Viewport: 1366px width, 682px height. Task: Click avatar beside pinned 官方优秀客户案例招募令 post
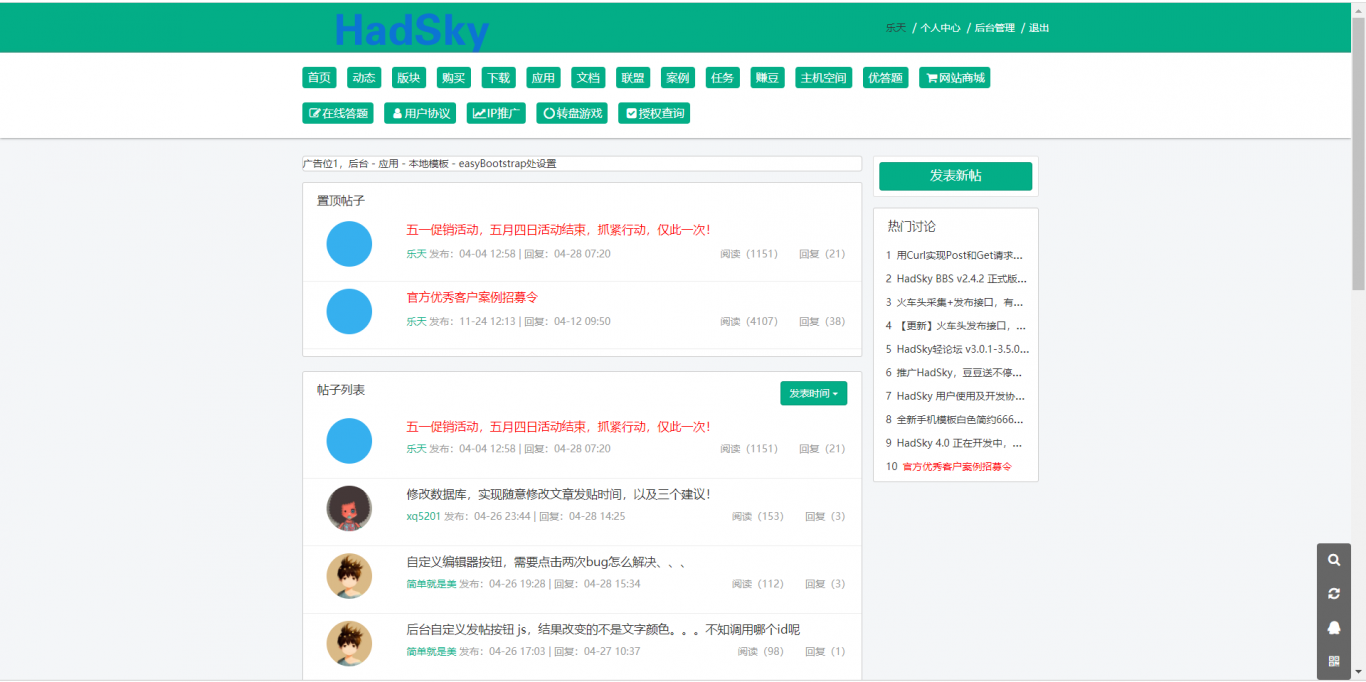pos(349,311)
